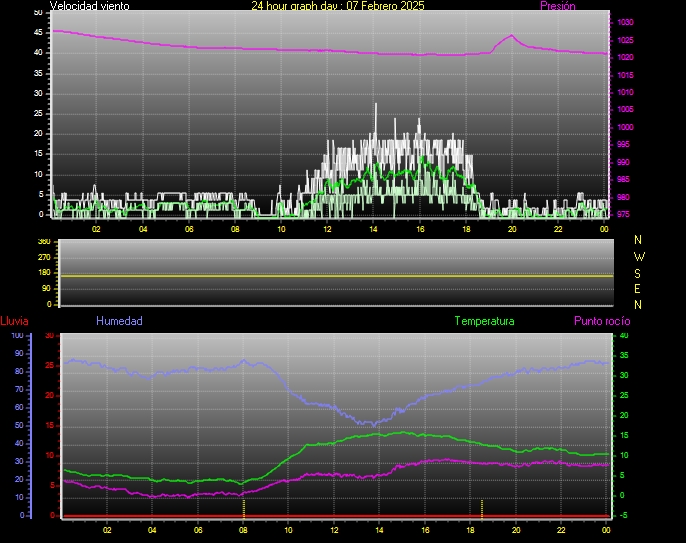Click the '24 hour graph day : 07 Febrero 2025' heading
The width and height of the screenshot is (686, 543).
coord(338,6)
